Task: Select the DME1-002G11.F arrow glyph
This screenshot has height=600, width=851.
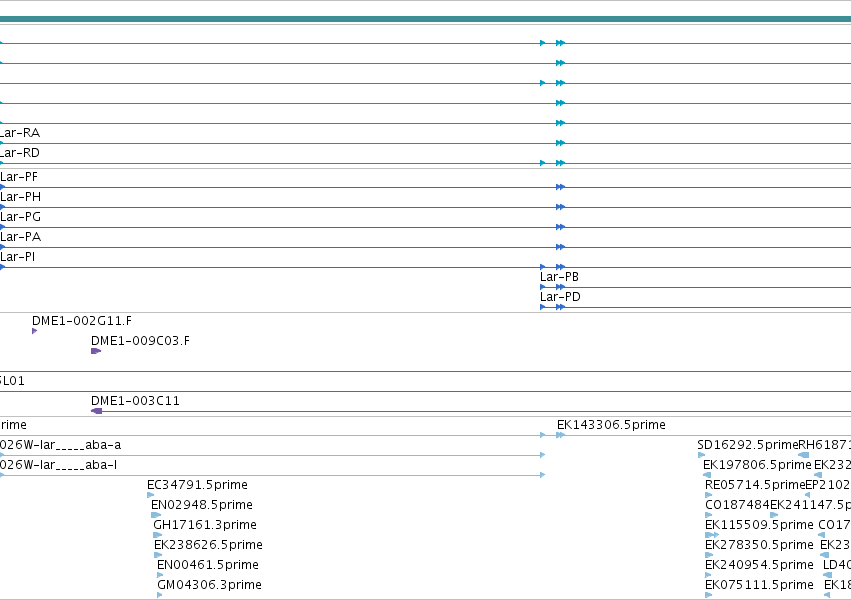Action: pos(35,331)
